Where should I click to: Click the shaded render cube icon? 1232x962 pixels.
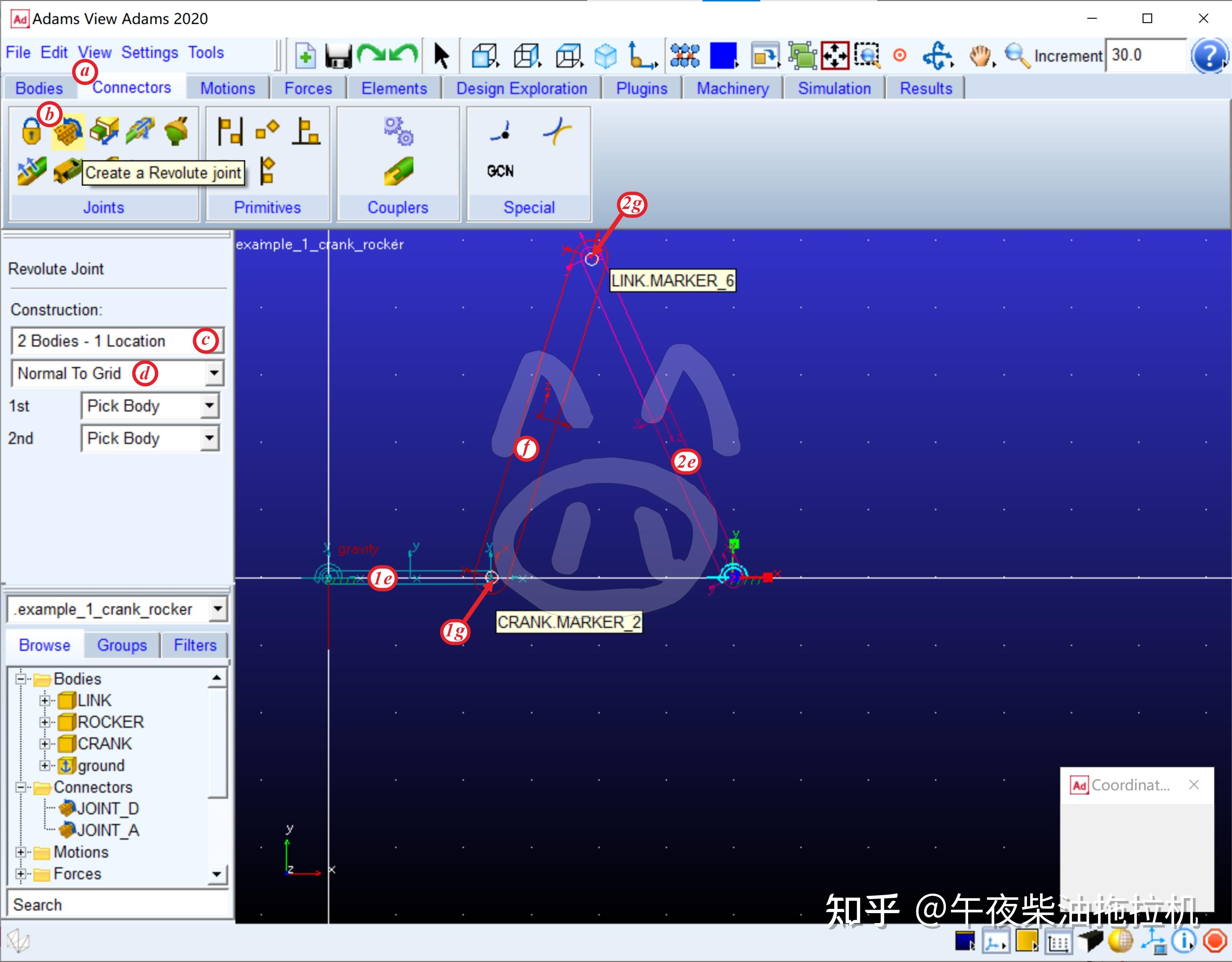point(606,56)
